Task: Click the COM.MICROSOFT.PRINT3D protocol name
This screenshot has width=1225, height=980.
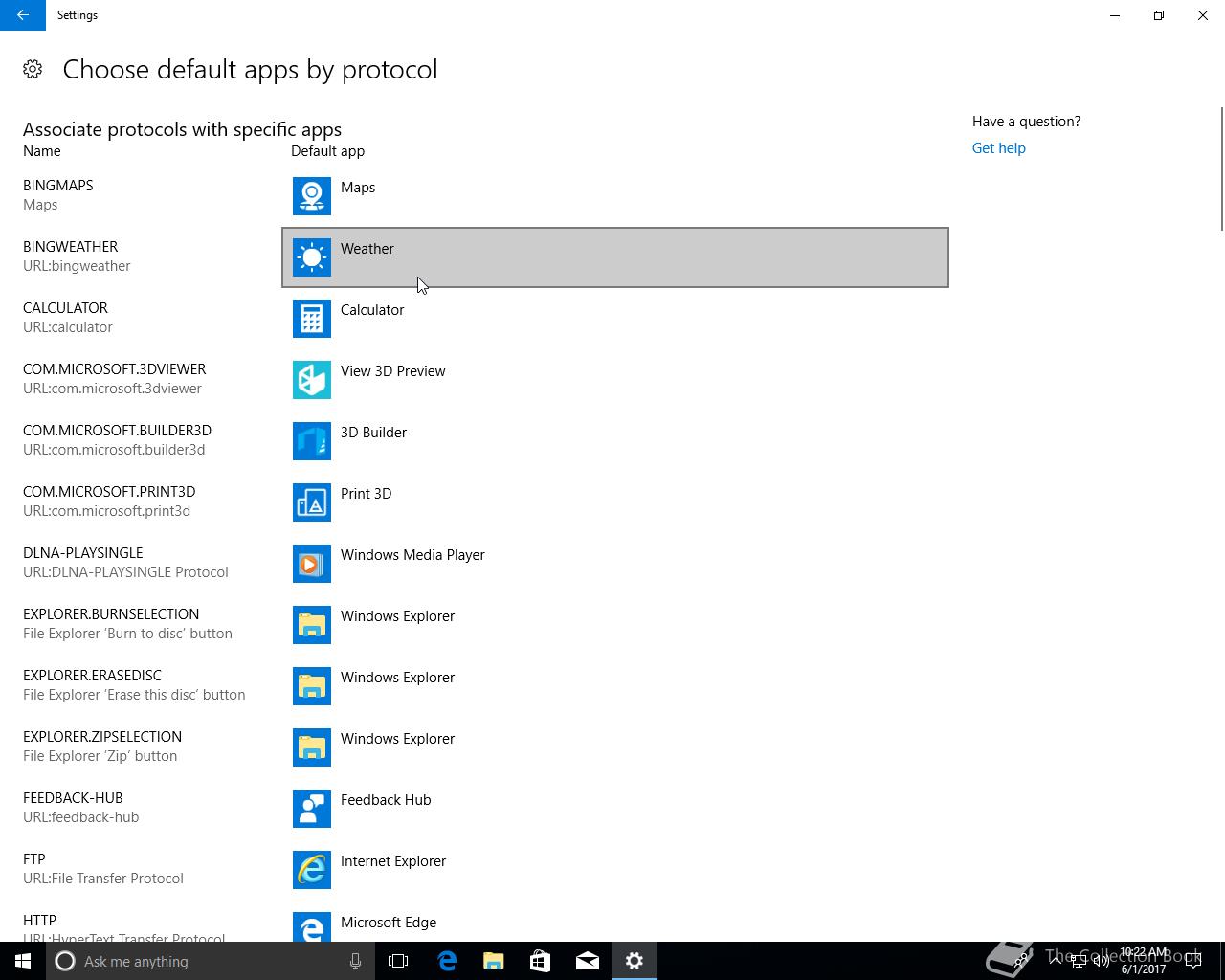Action: click(x=109, y=492)
